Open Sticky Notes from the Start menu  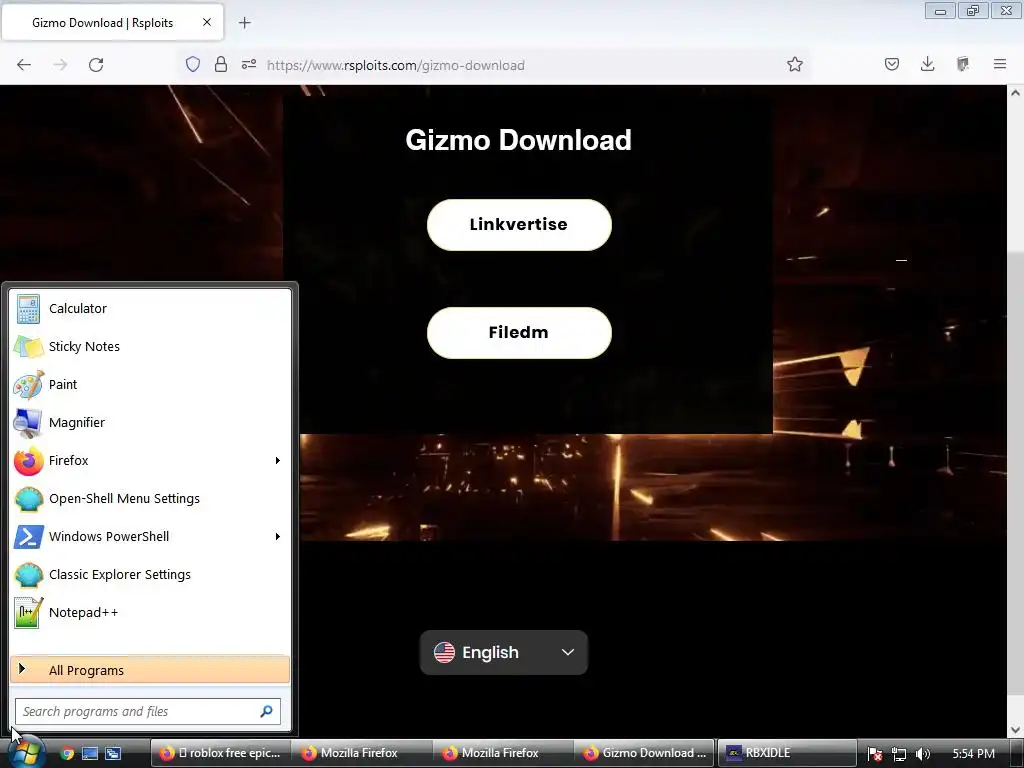[150, 346]
